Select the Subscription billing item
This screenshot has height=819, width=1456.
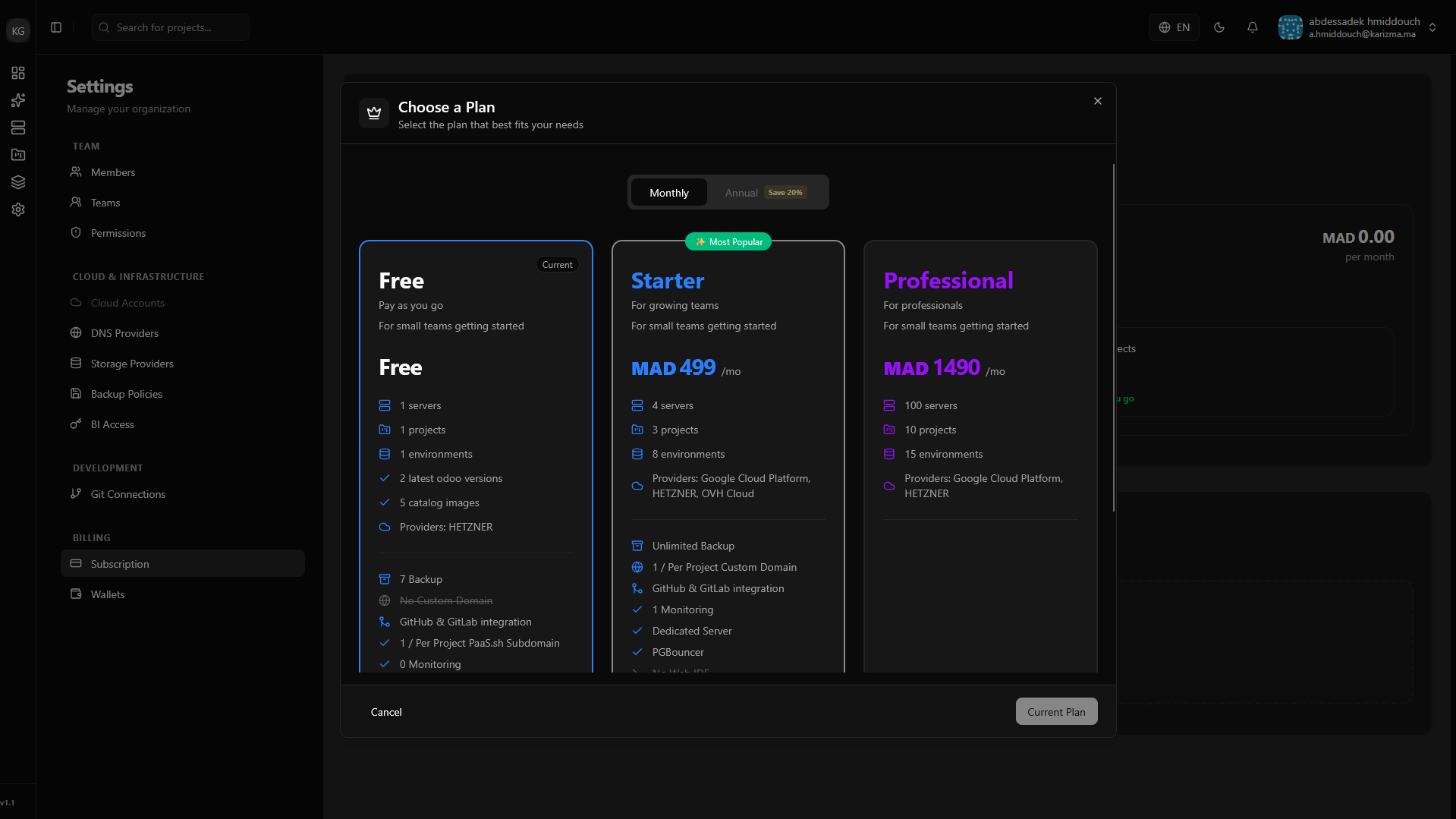[x=183, y=564]
